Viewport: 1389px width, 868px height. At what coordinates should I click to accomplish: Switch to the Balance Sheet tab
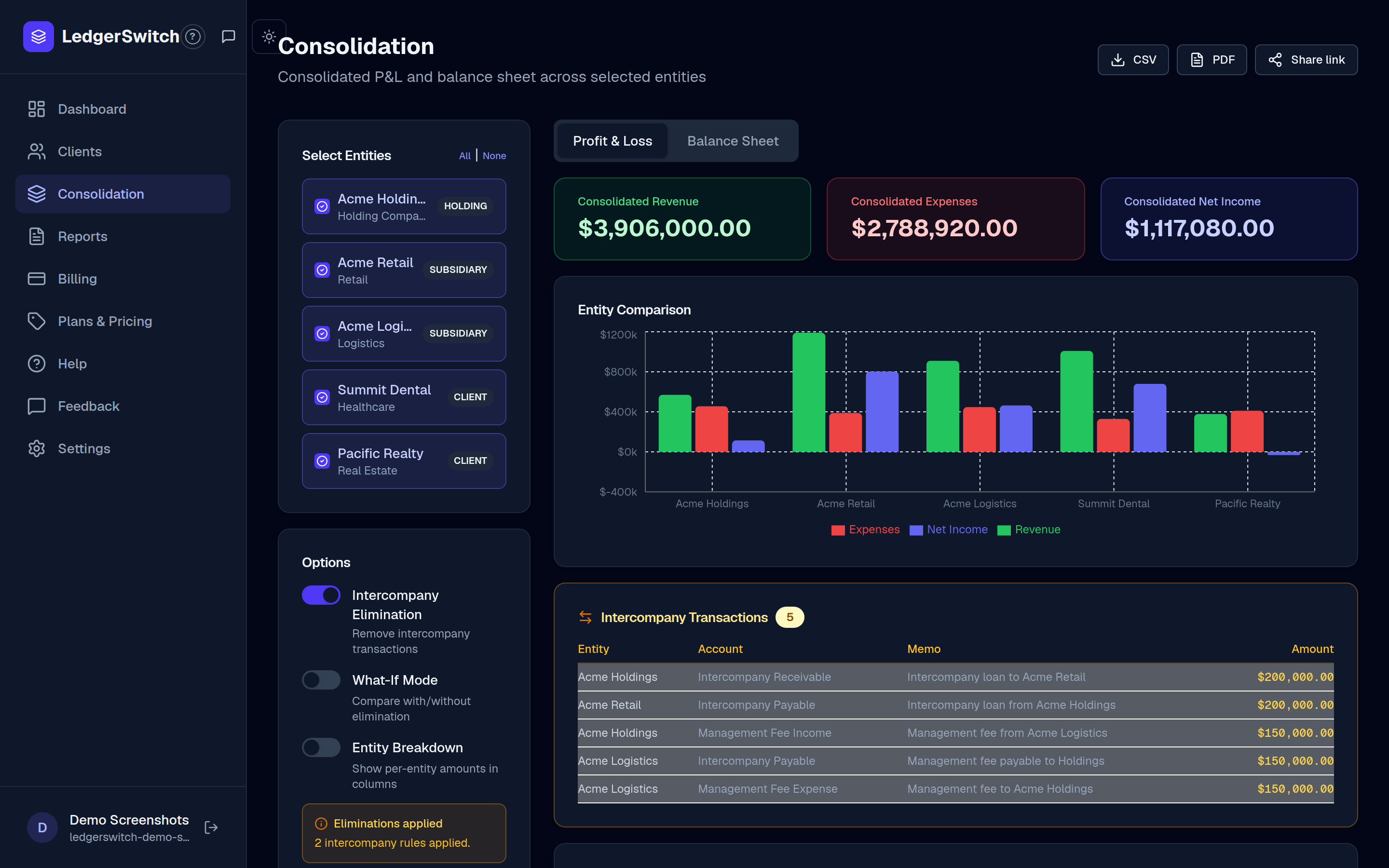[733, 141]
